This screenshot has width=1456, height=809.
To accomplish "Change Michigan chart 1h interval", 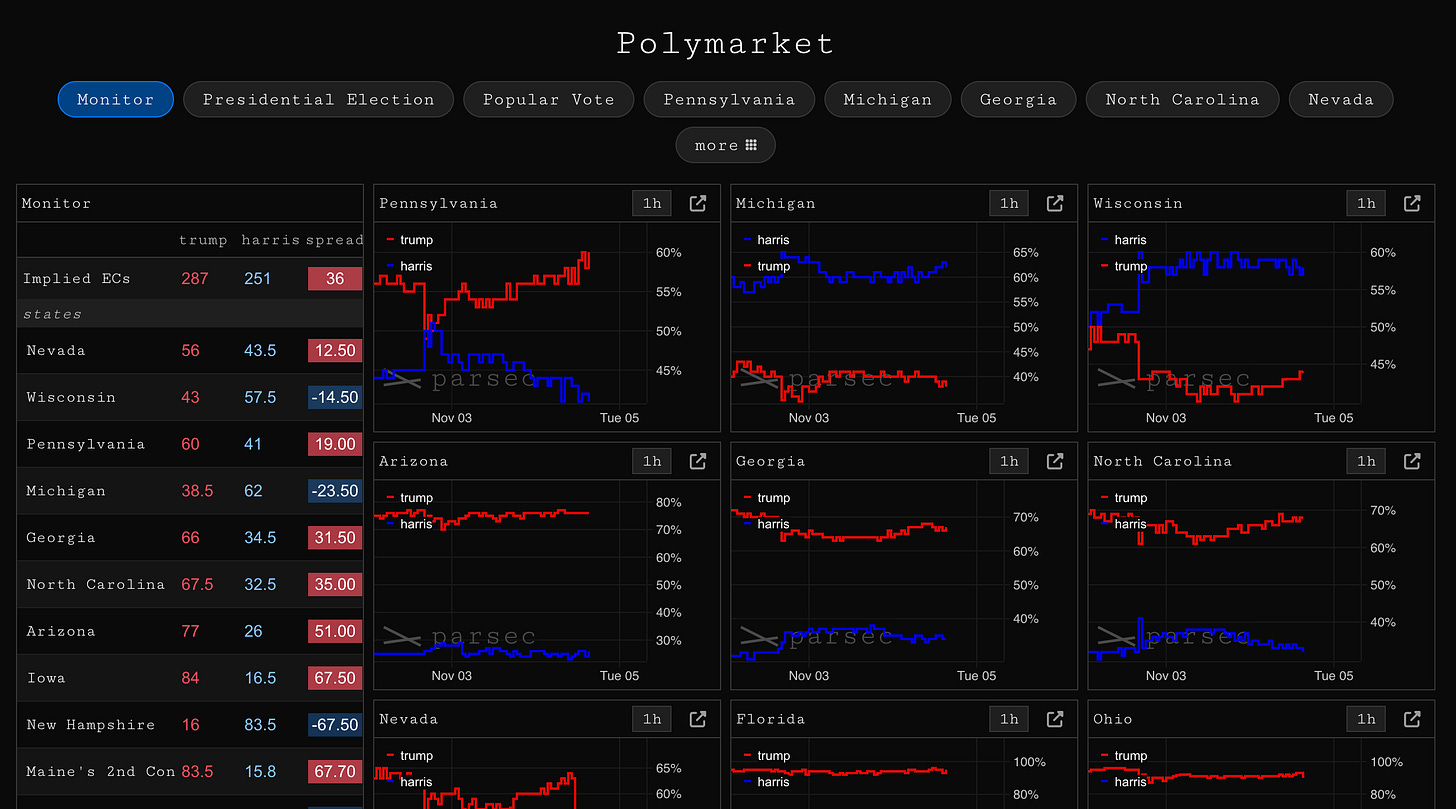I will click(1009, 203).
